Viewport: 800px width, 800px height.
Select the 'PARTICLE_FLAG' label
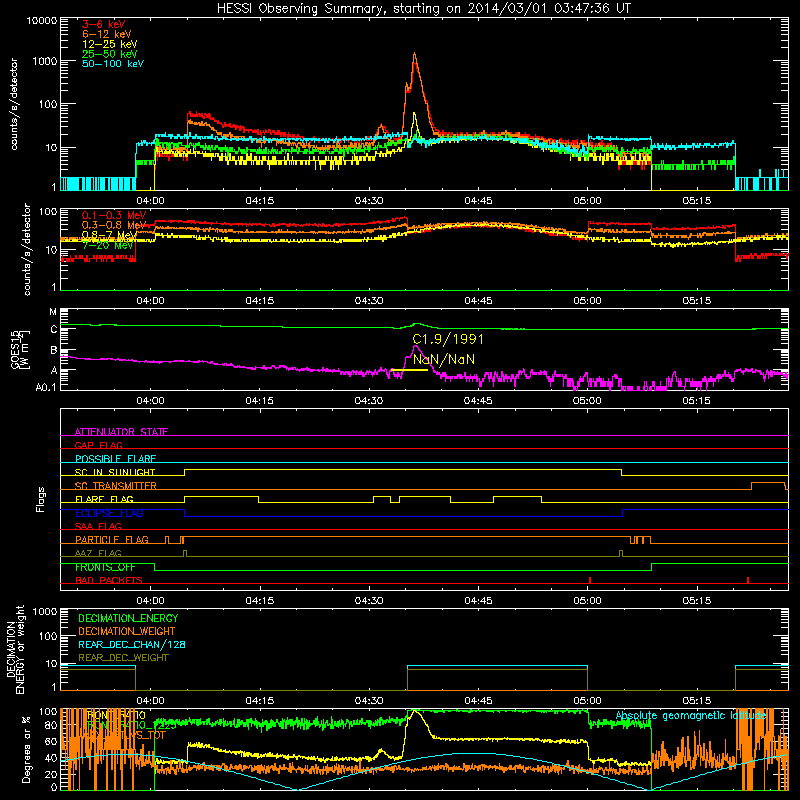(112, 539)
